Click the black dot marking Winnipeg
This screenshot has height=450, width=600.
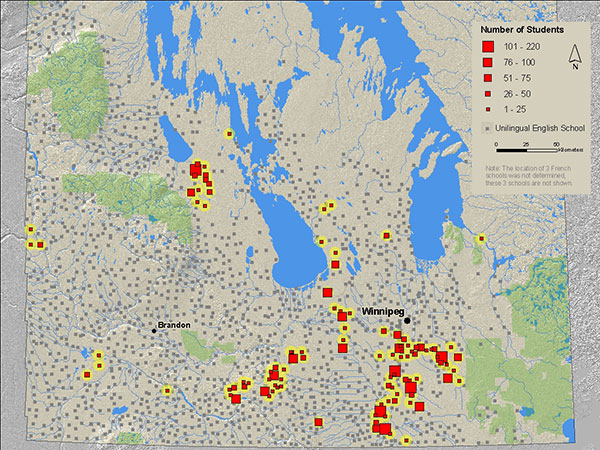(x=409, y=320)
